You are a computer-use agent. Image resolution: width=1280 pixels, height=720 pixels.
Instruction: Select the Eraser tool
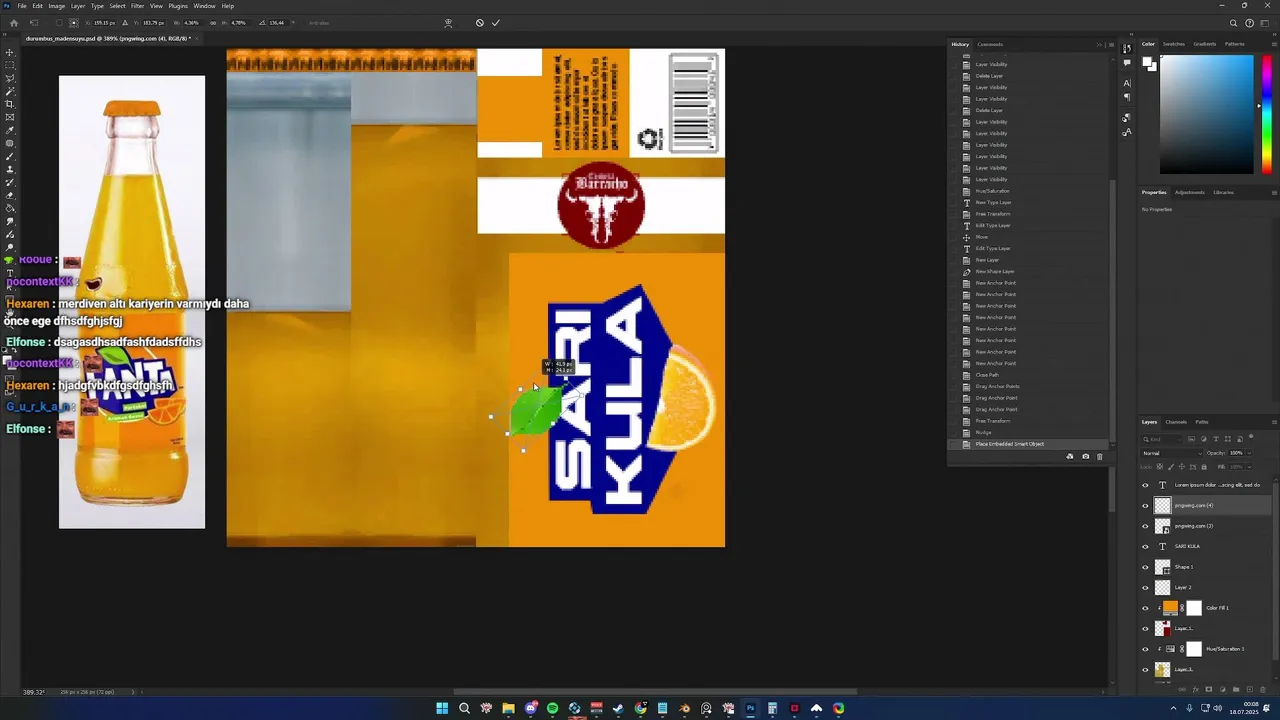click(x=10, y=195)
